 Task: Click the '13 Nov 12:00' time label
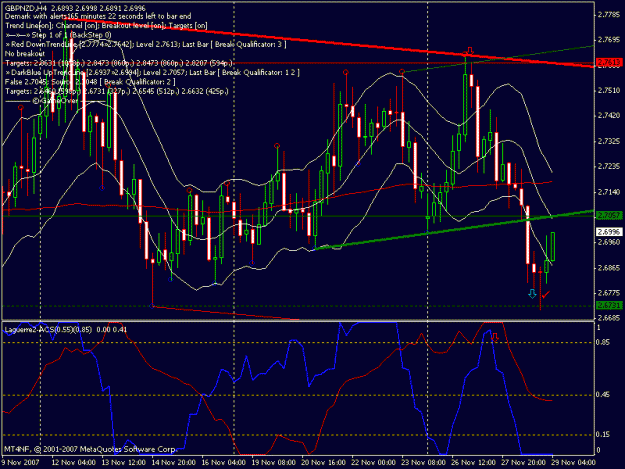[x=124, y=463]
